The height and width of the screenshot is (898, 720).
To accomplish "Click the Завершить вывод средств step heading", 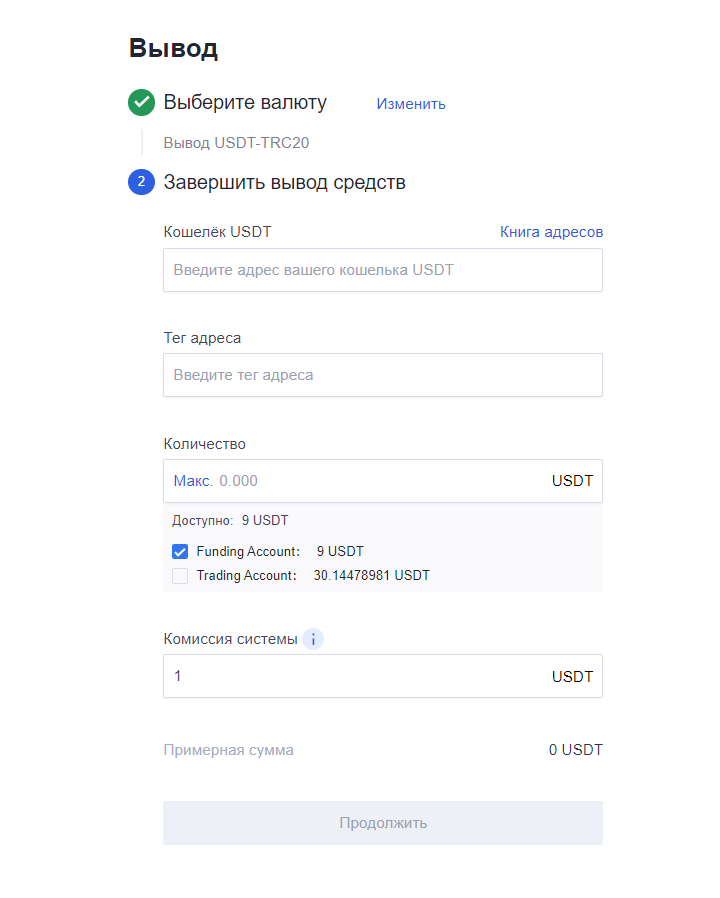I will (x=285, y=182).
